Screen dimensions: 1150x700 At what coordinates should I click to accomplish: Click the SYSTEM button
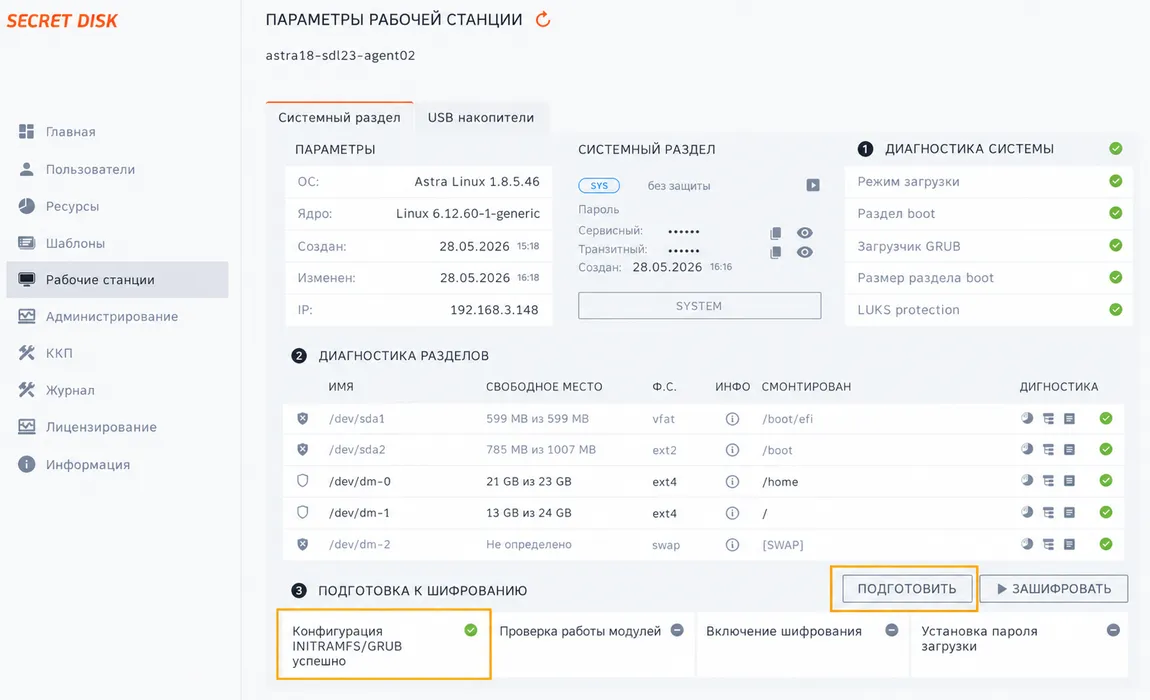[x=699, y=306]
